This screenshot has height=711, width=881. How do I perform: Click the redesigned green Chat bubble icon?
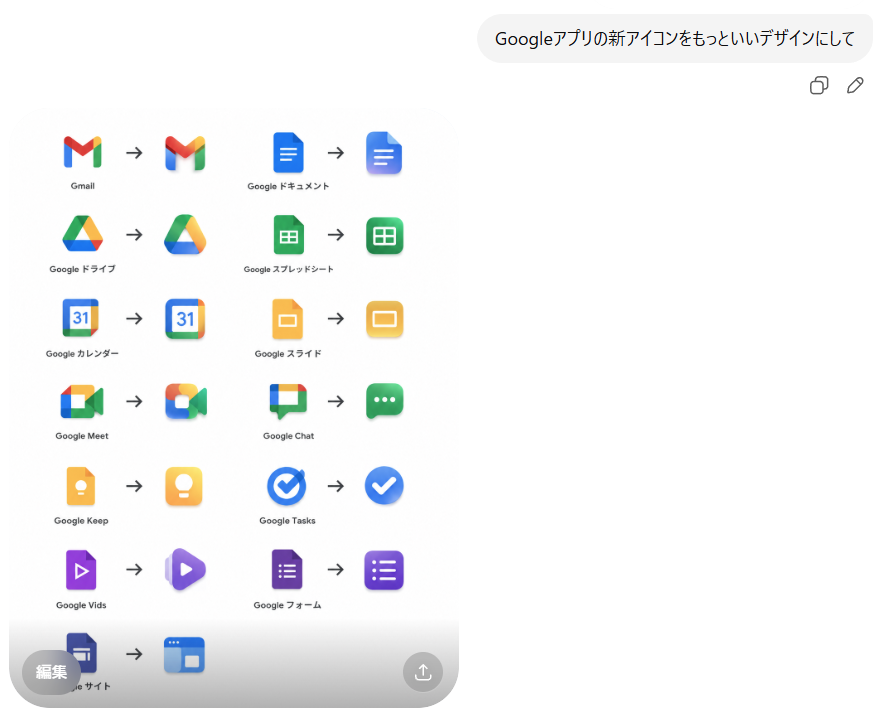click(x=384, y=401)
